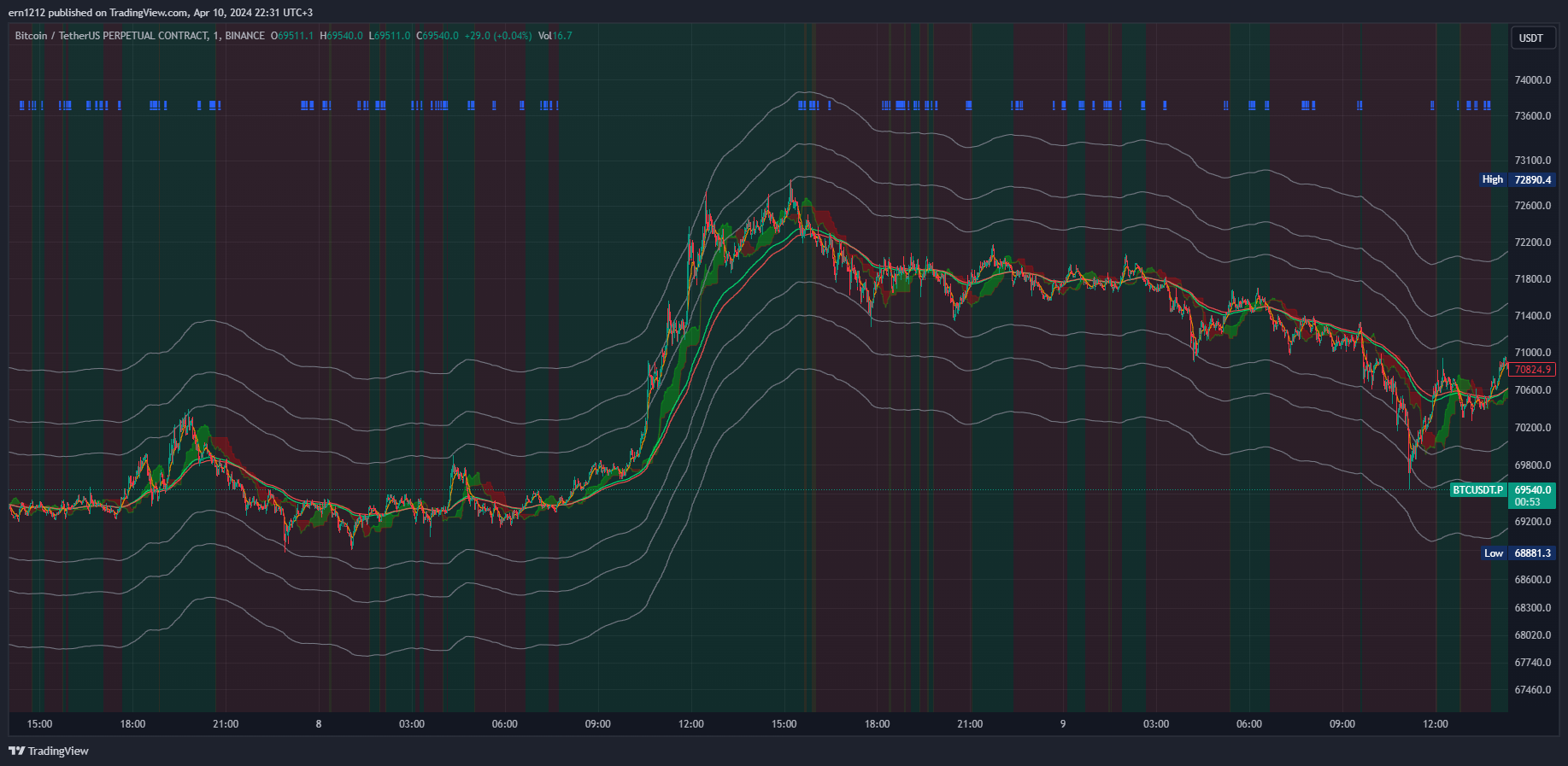Click the close value C69540.0 in legend
Viewport: 1568px width, 766px height.
[x=438, y=36]
